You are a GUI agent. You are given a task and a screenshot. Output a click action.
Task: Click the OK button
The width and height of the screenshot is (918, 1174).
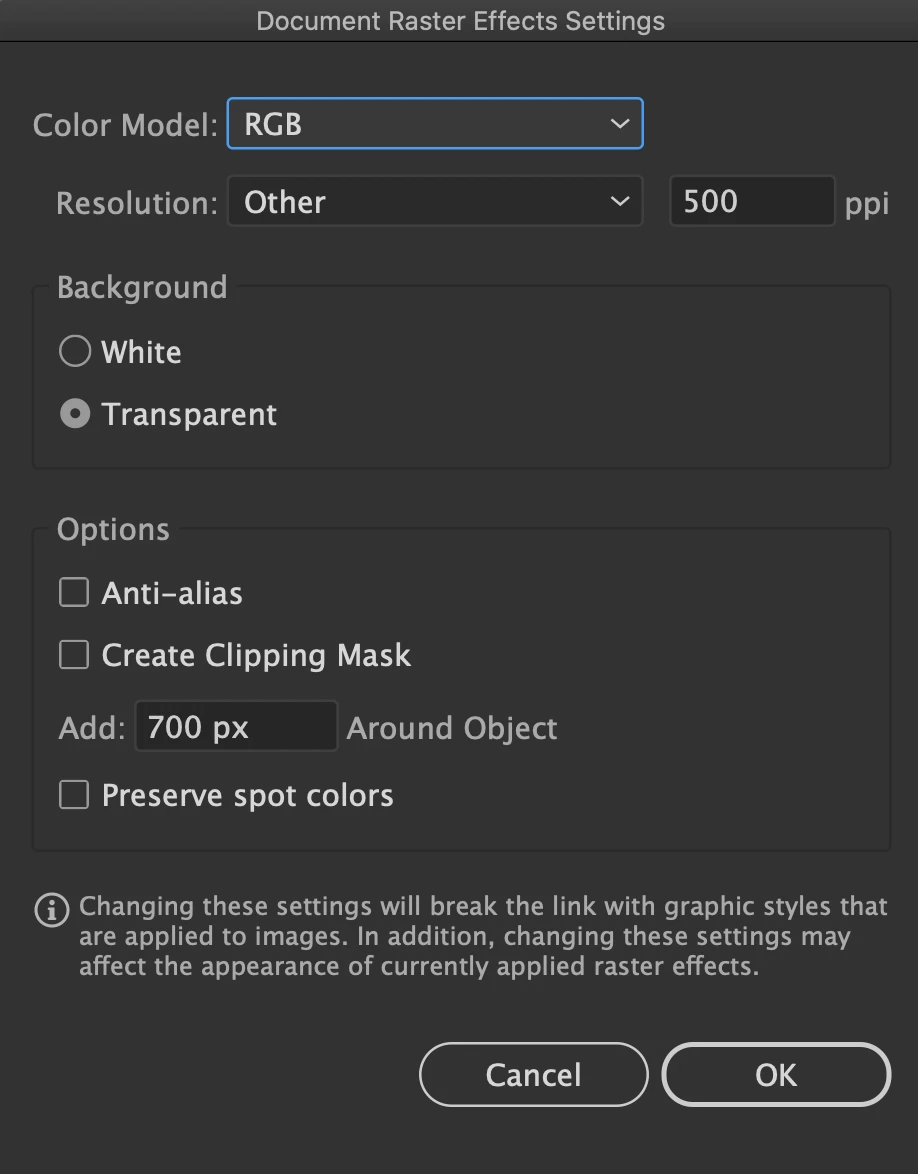pyautogui.click(x=775, y=1075)
